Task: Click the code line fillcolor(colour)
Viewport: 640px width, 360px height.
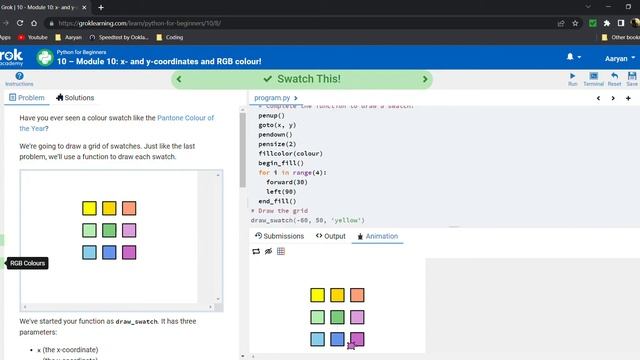Action: [x=290, y=153]
